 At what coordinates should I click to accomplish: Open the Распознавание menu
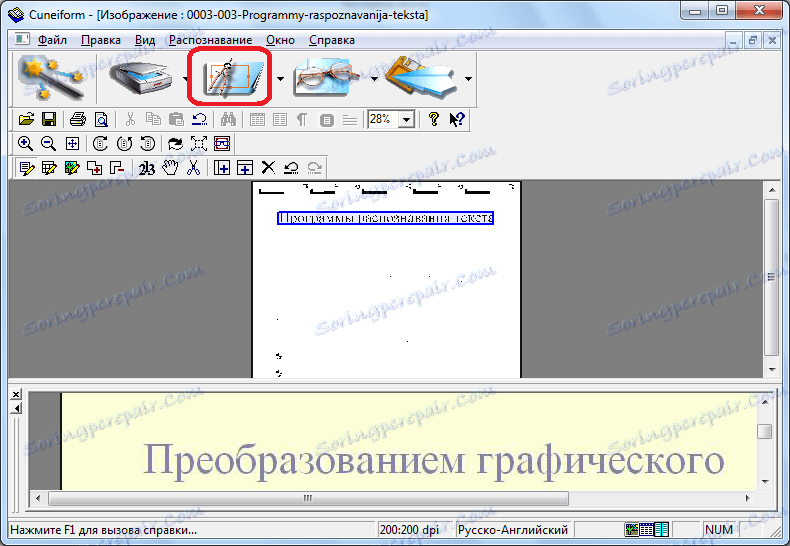click(211, 40)
